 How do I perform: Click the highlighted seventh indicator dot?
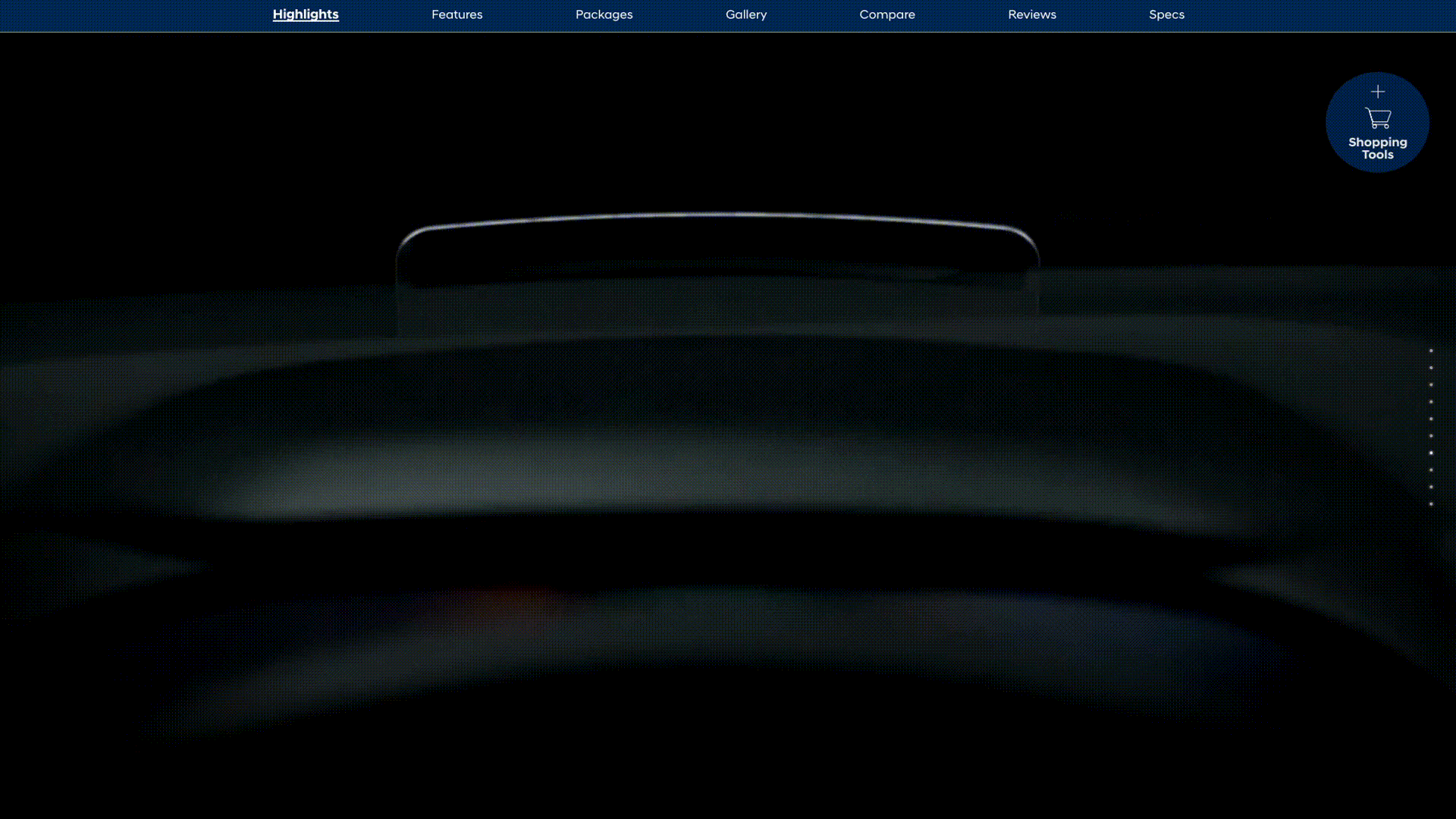pos(1431,453)
